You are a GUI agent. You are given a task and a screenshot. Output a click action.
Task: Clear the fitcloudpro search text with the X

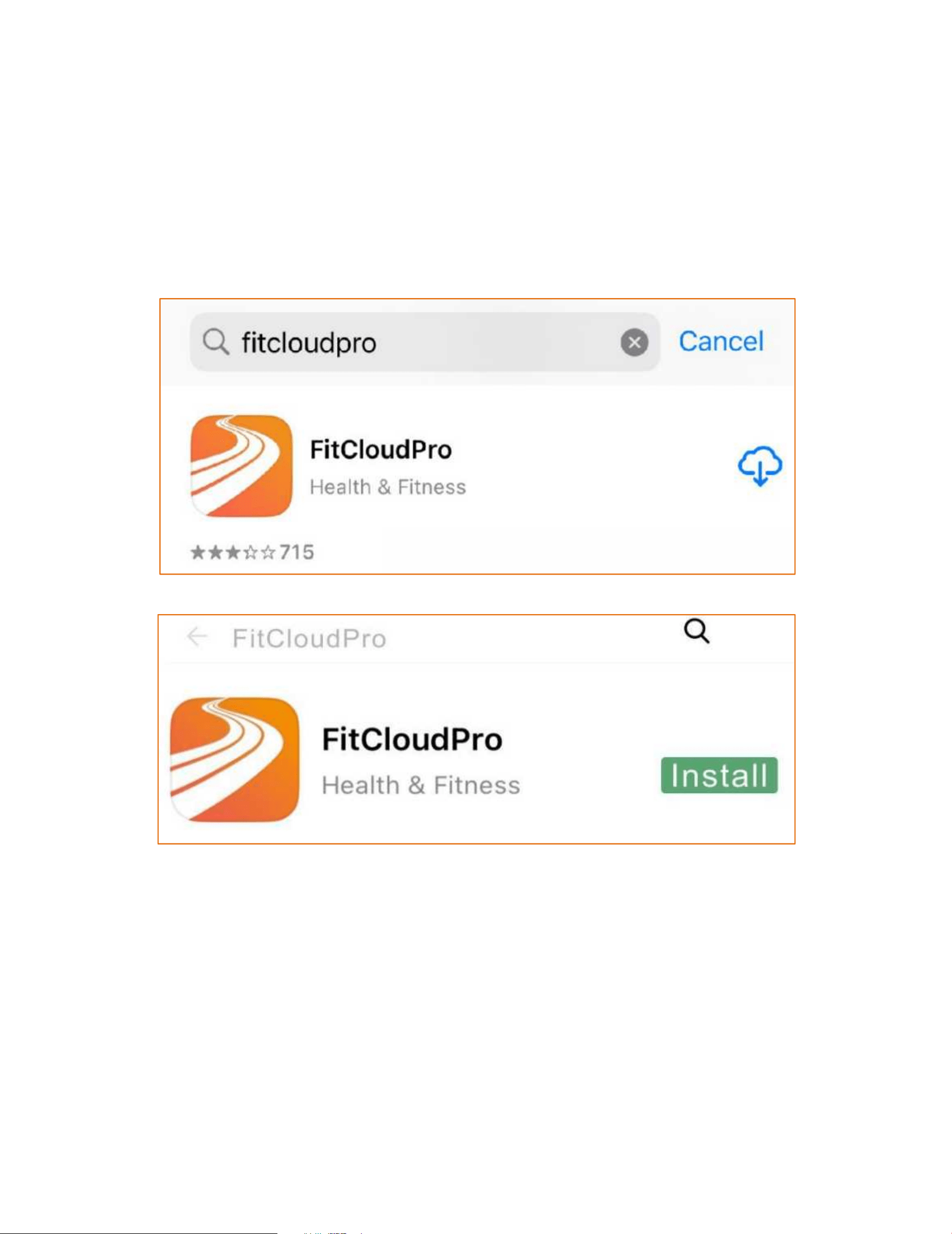[634, 342]
